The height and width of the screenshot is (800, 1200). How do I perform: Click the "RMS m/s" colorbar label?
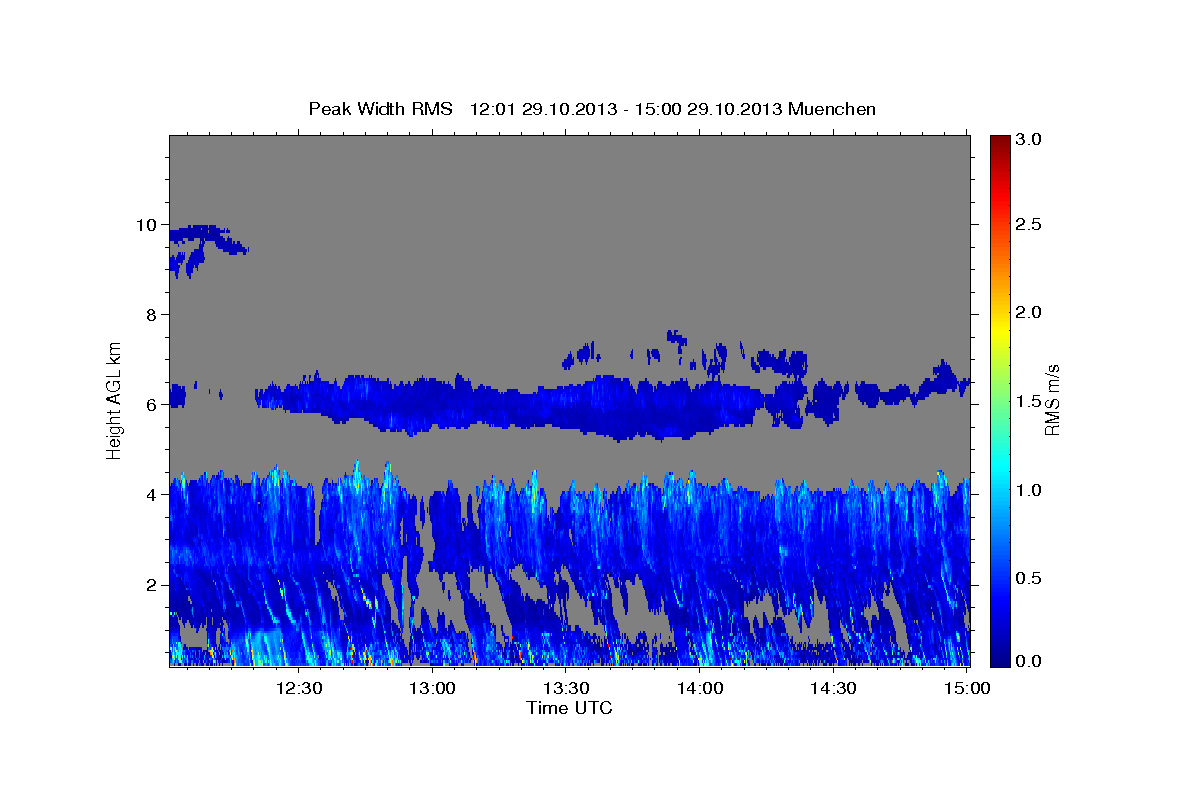coord(1052,399)
